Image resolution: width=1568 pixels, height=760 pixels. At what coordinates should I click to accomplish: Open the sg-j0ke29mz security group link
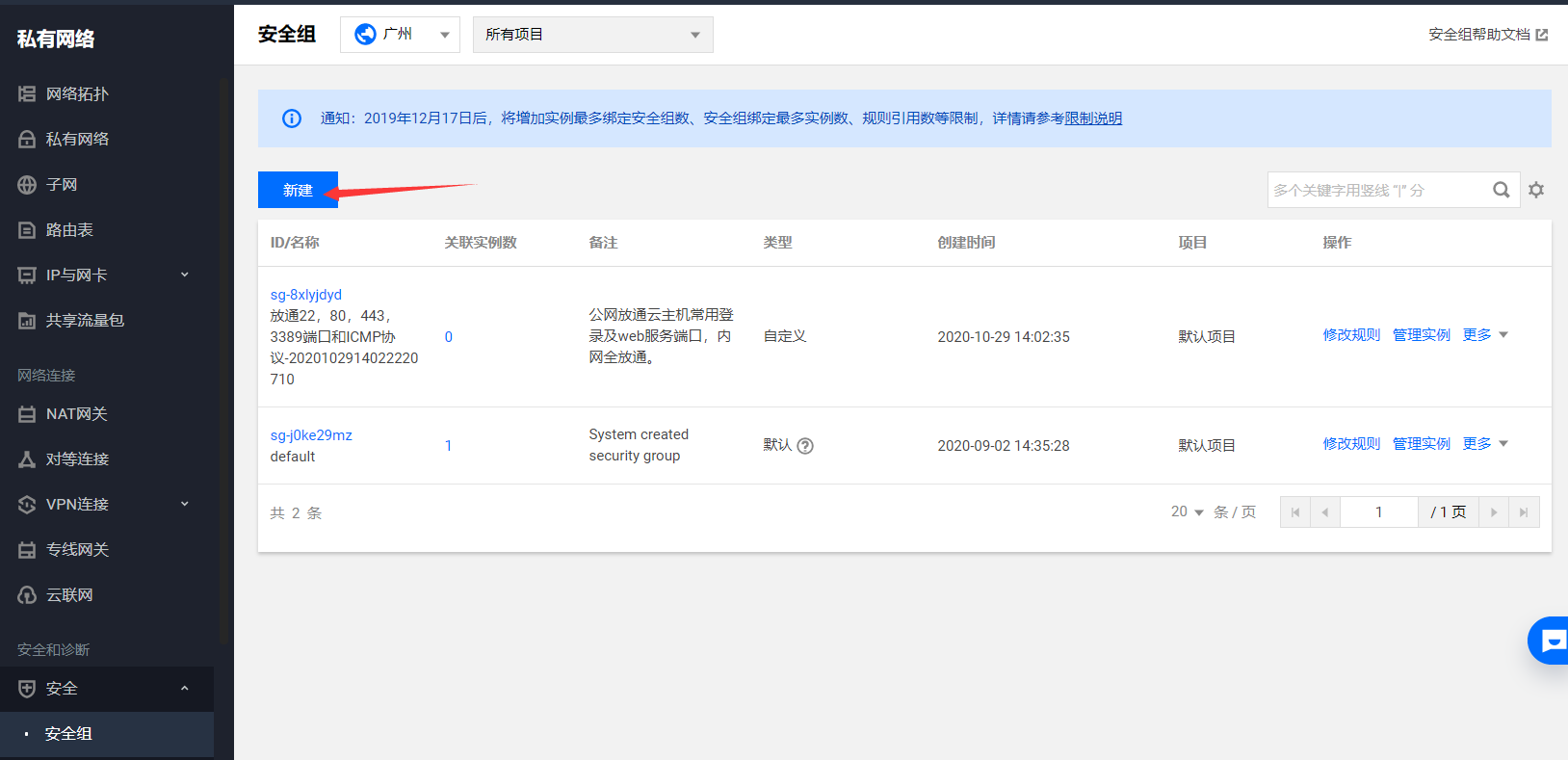(311, 435)
